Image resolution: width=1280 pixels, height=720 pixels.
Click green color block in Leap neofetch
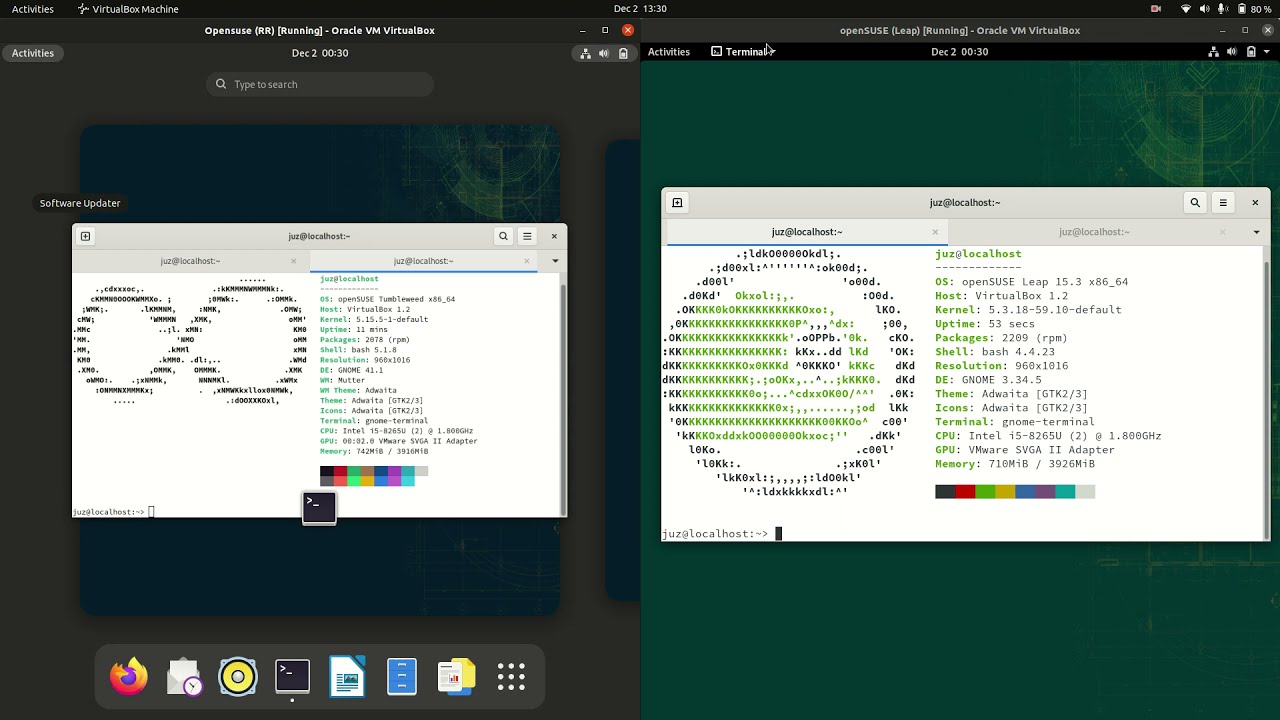[985, 492]
